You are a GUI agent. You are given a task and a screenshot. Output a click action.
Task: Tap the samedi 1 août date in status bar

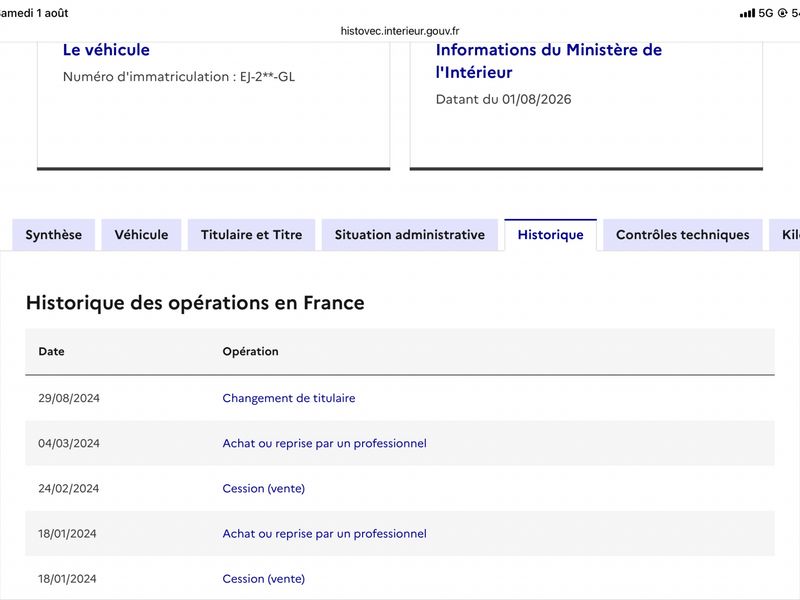pyautogui.click(x=34, y=13)
